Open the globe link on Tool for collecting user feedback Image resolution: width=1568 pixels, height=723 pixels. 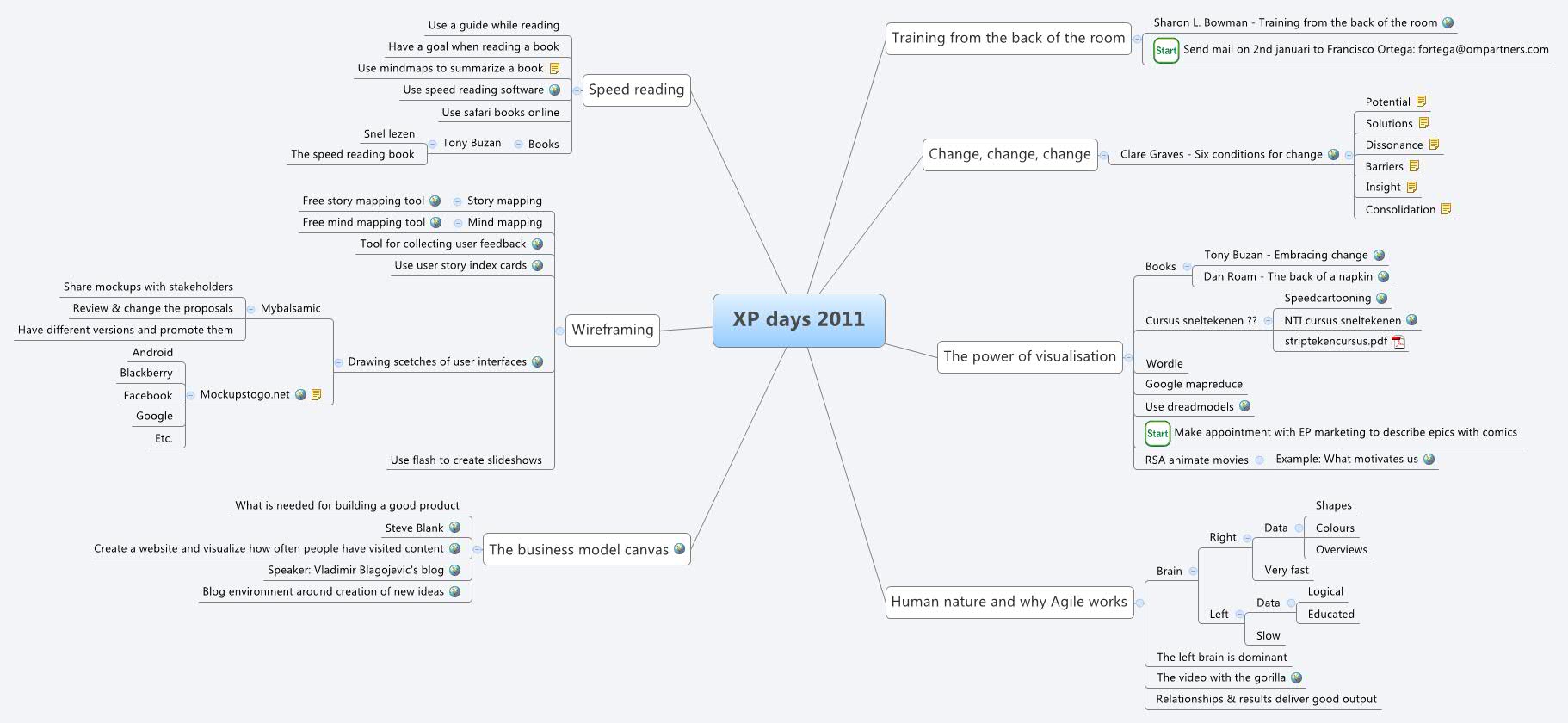(537, 244)
